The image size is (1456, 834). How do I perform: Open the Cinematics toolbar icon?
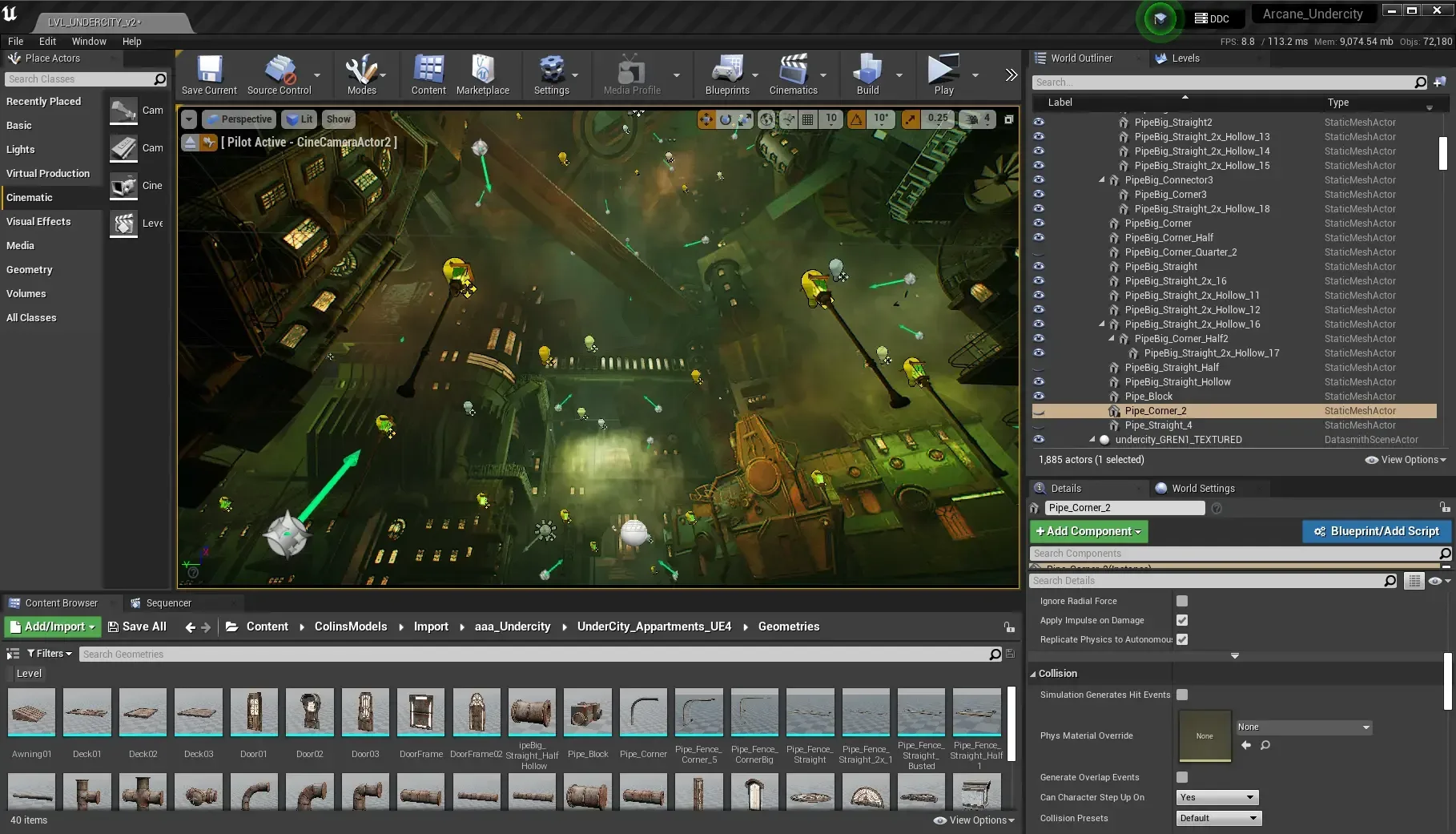click(x=793, y=75)
